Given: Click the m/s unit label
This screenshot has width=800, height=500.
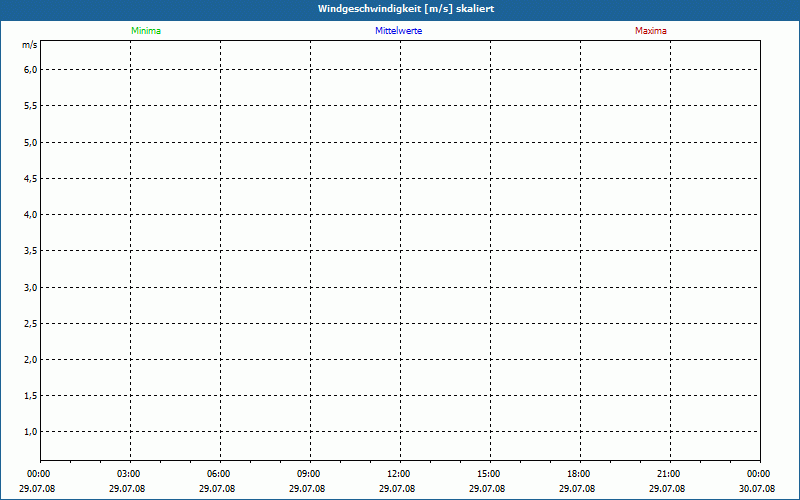Looking at the screenshot, I should pyautogui.click(x=29, y=46).
